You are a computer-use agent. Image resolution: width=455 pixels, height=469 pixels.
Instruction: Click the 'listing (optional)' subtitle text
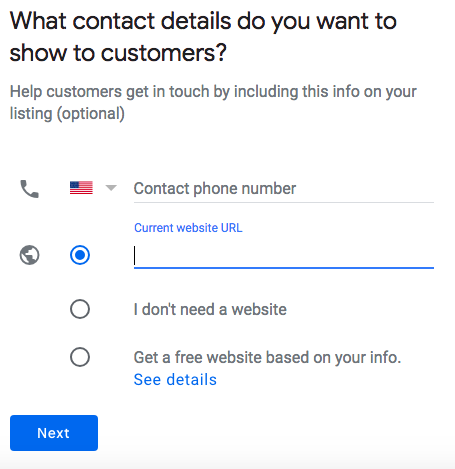[x=67, y=114]
